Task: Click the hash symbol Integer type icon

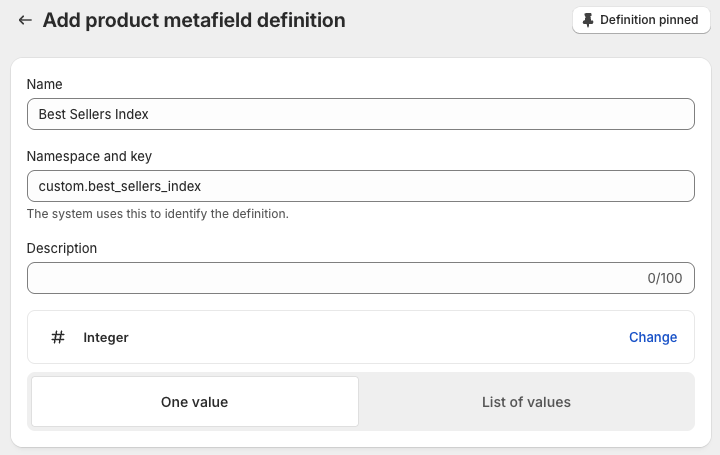Action: point(58,337)
